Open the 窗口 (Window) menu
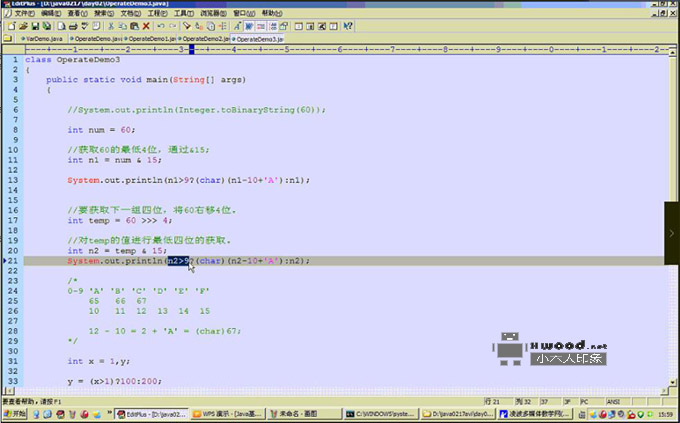This screenshot has height=423, width=680. coord(244,13)
